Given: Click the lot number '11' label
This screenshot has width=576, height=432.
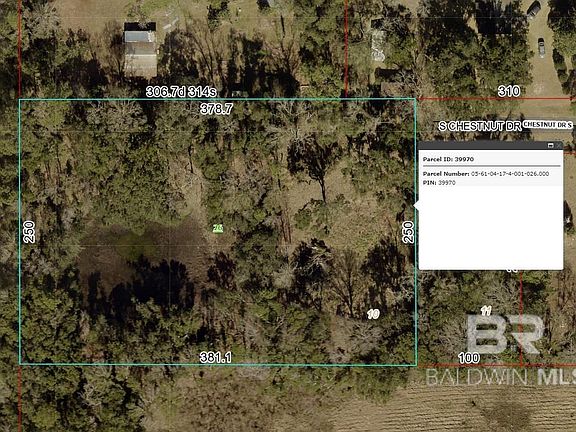Looking at the screenshot, I should 486,311.
